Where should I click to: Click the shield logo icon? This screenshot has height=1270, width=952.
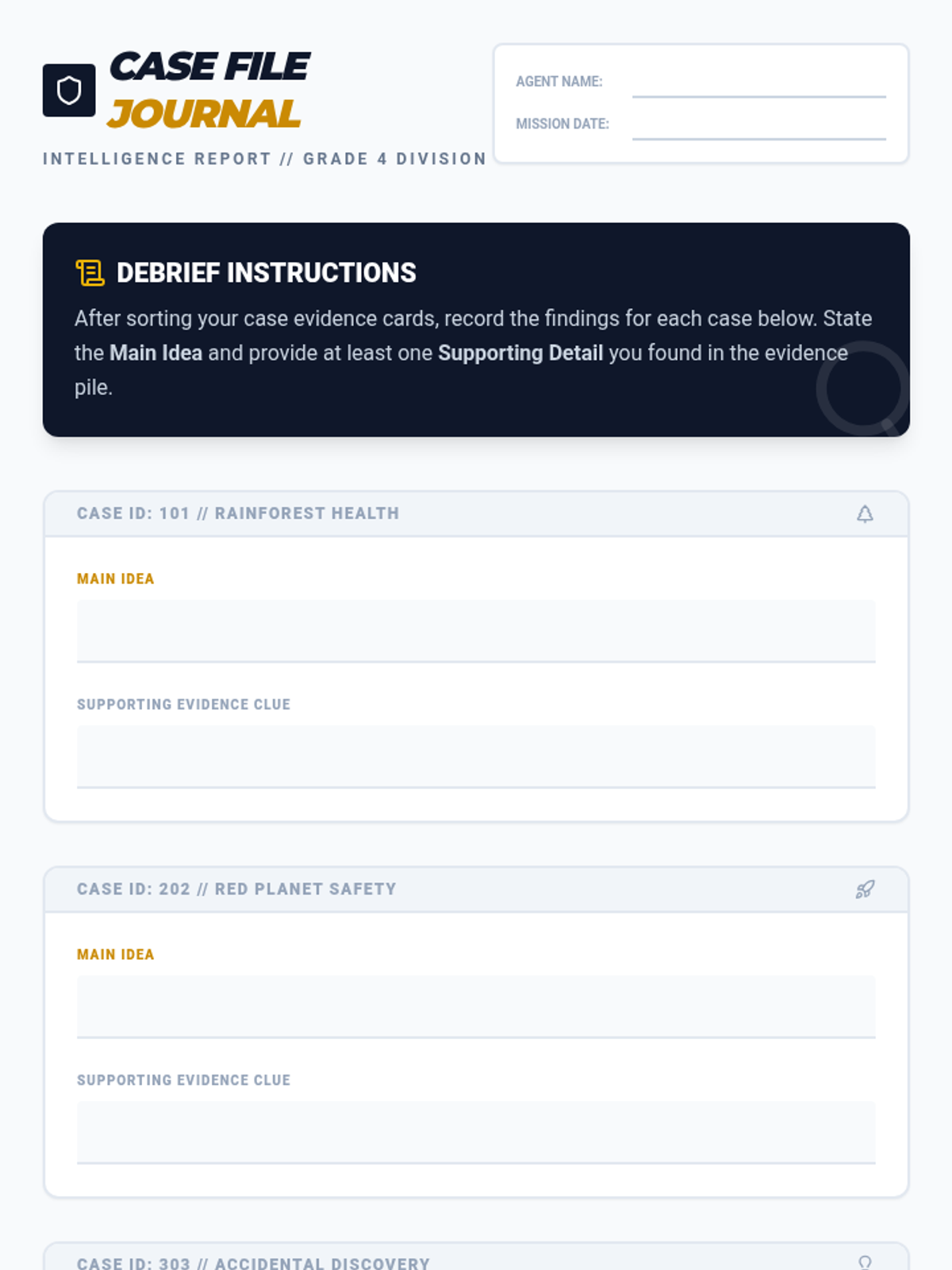tap(69, 90)
